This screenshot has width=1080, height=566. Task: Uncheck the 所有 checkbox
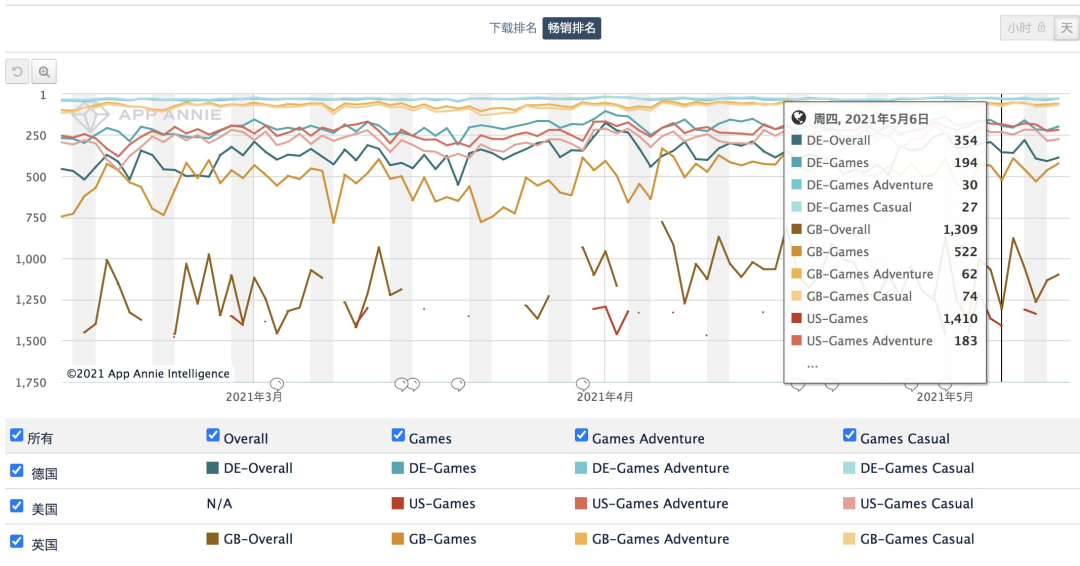tap(17, 435)
